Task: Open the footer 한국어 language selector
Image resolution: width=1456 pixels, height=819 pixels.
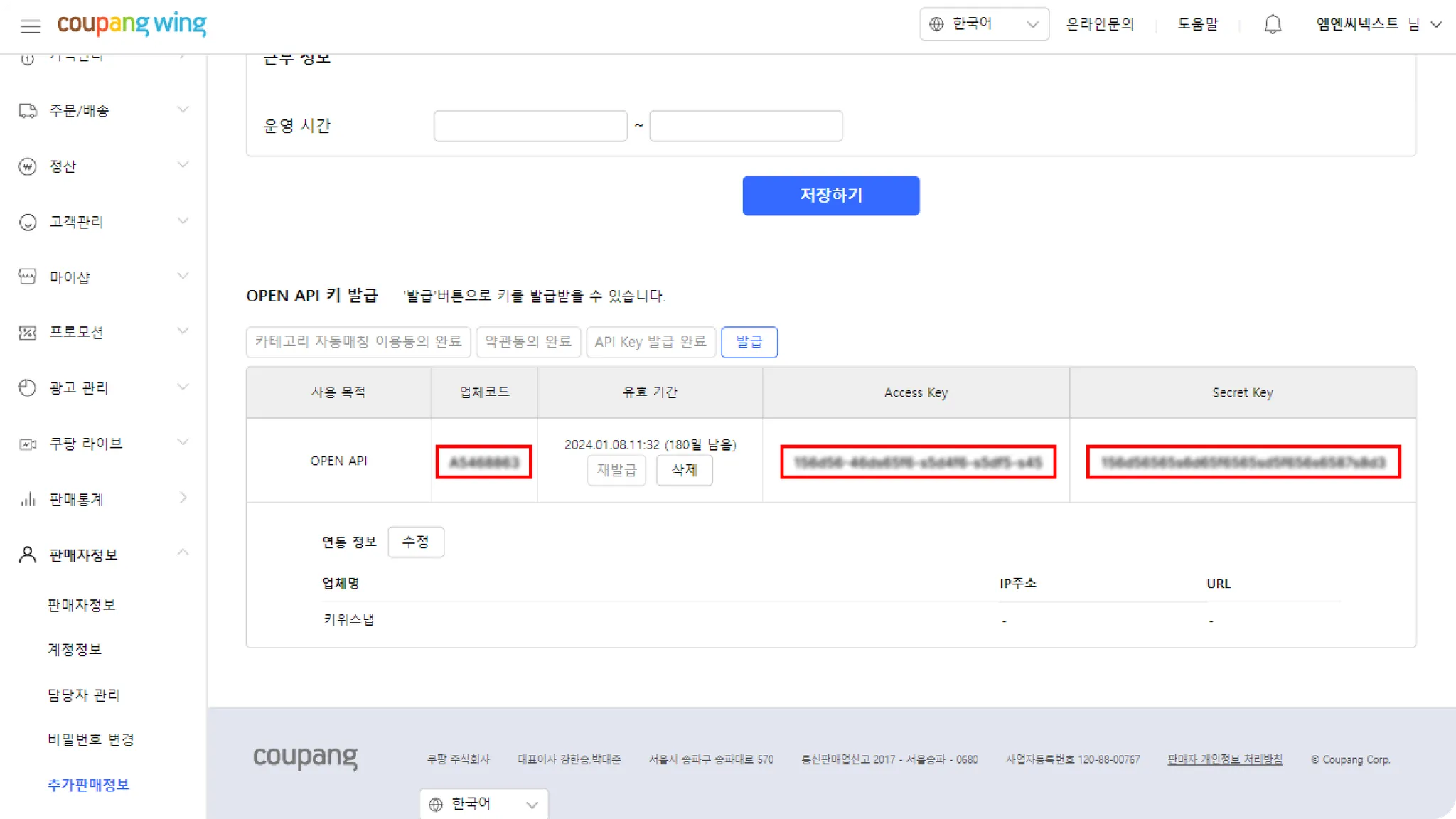Action: [483, 804]
